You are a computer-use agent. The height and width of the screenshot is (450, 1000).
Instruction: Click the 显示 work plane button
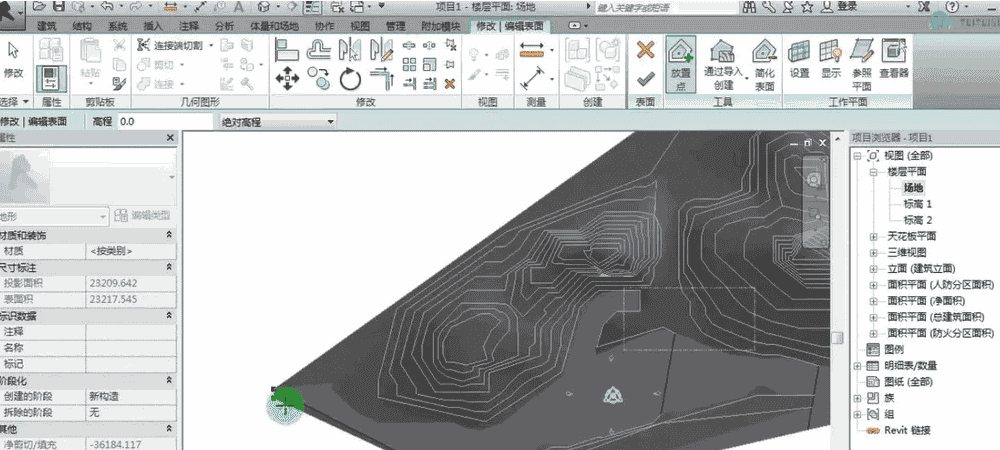(x=830, y=57)
